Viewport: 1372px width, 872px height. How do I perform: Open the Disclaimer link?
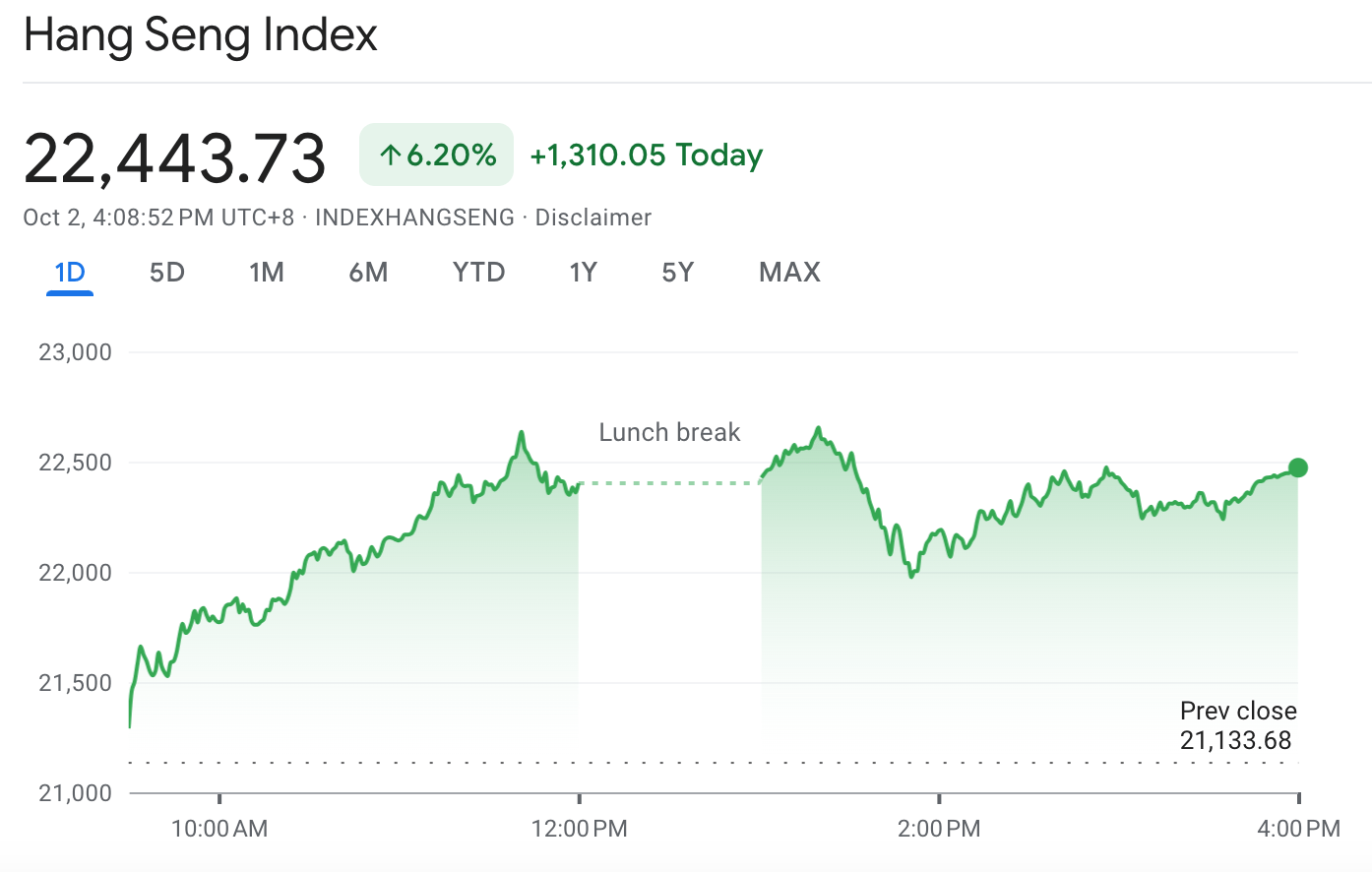(592, 218)
